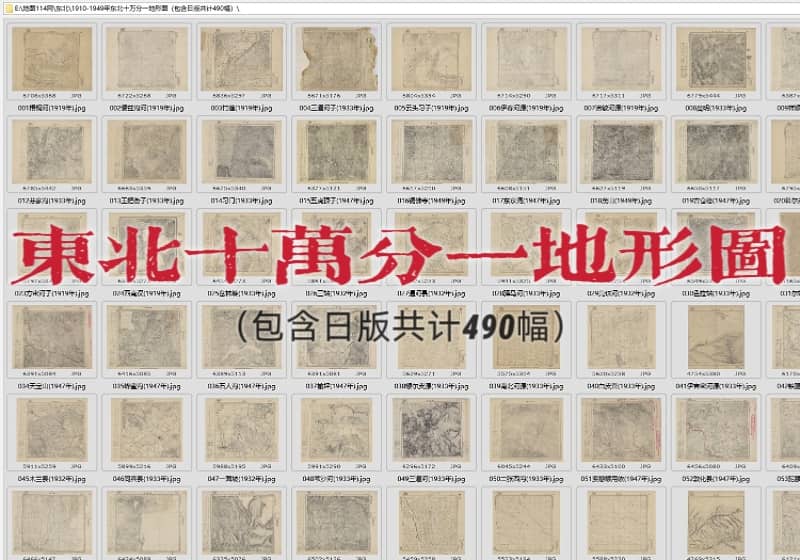The height and width of the screenshot is (560, 800).
Task: Click the file name starting with 052
Action: click(x=716, y=479)
